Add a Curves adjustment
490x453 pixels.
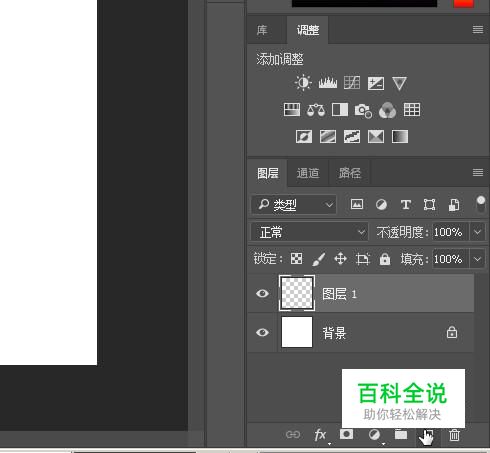(352, 83)
